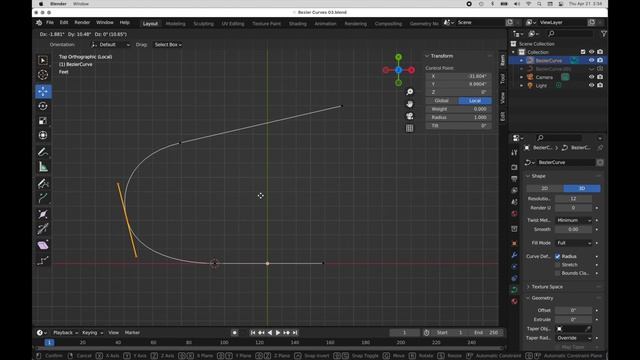This screenshot has width=640, height=360.
Task: Adjust the Resolution U field
Action: 573,199
